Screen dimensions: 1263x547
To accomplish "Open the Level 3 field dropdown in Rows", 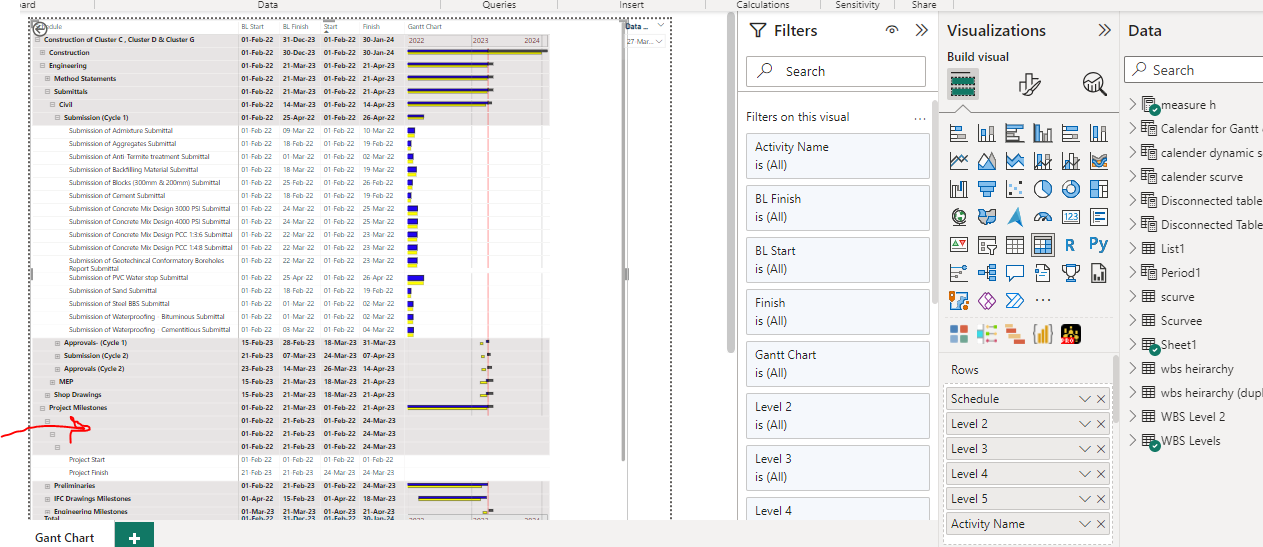I will click(x=1085, y=449).
